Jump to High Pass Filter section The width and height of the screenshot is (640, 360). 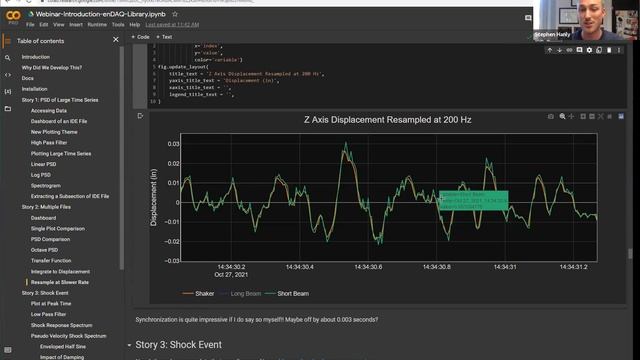tap(49, 143)
